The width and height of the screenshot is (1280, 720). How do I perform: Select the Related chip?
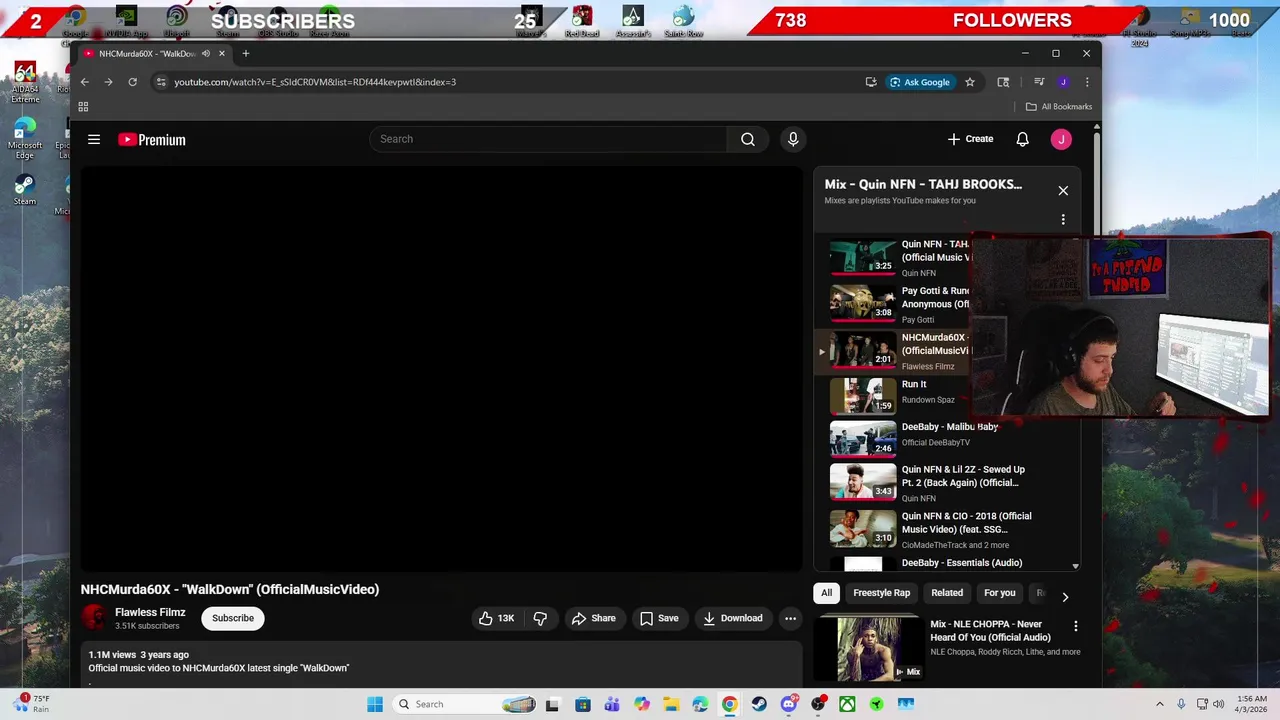(947, 593)
